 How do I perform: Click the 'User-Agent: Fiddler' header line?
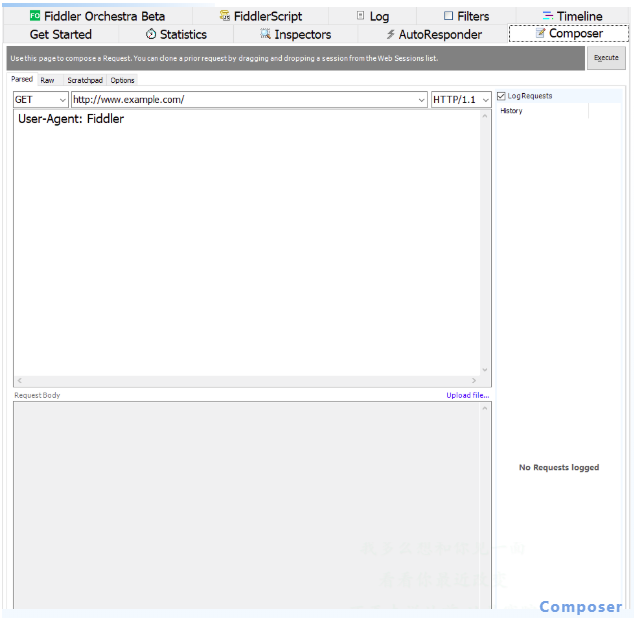tap(71, 119)
